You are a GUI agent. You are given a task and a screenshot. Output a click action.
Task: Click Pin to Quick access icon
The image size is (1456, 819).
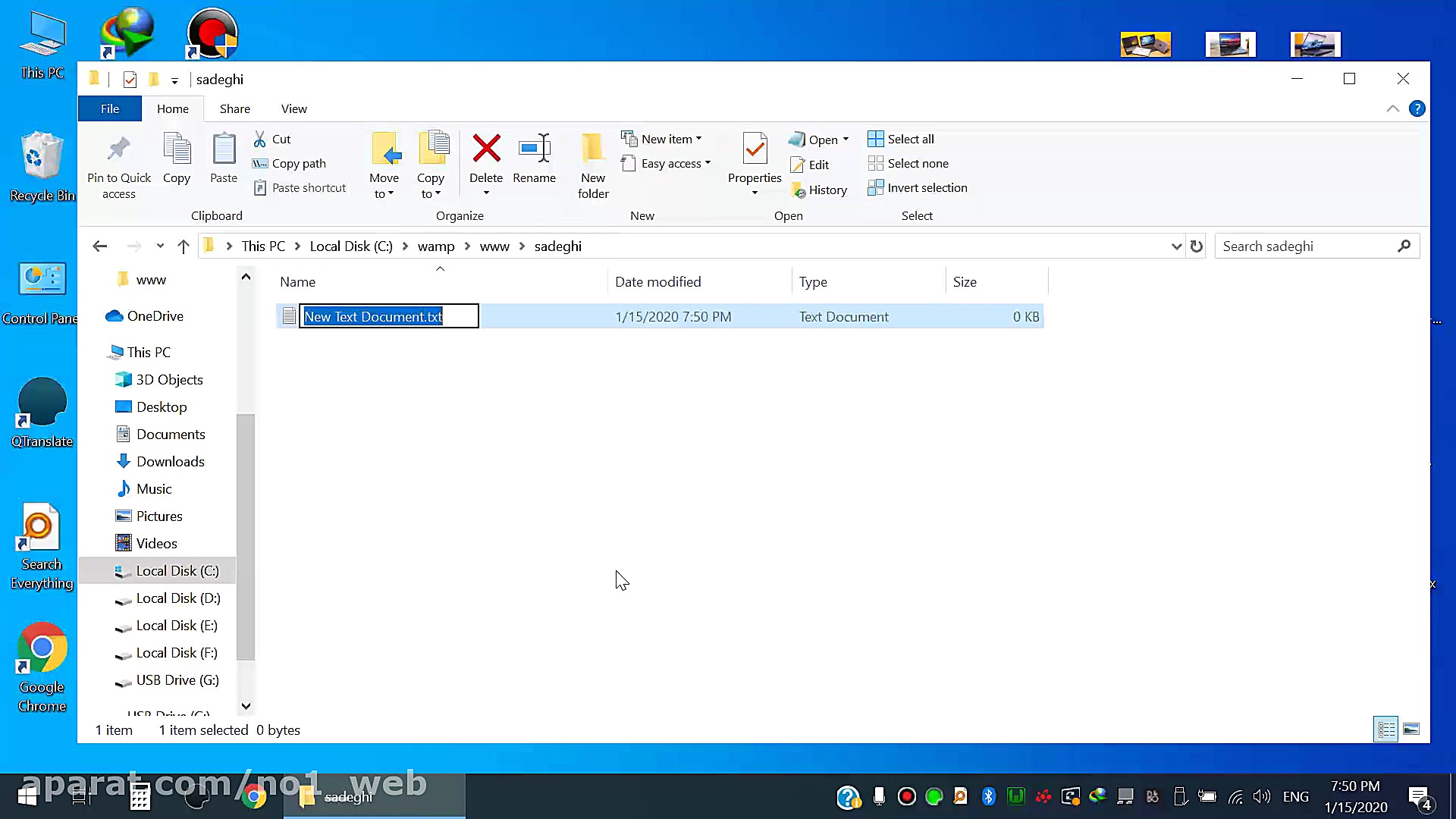click(x=118, y=149)
